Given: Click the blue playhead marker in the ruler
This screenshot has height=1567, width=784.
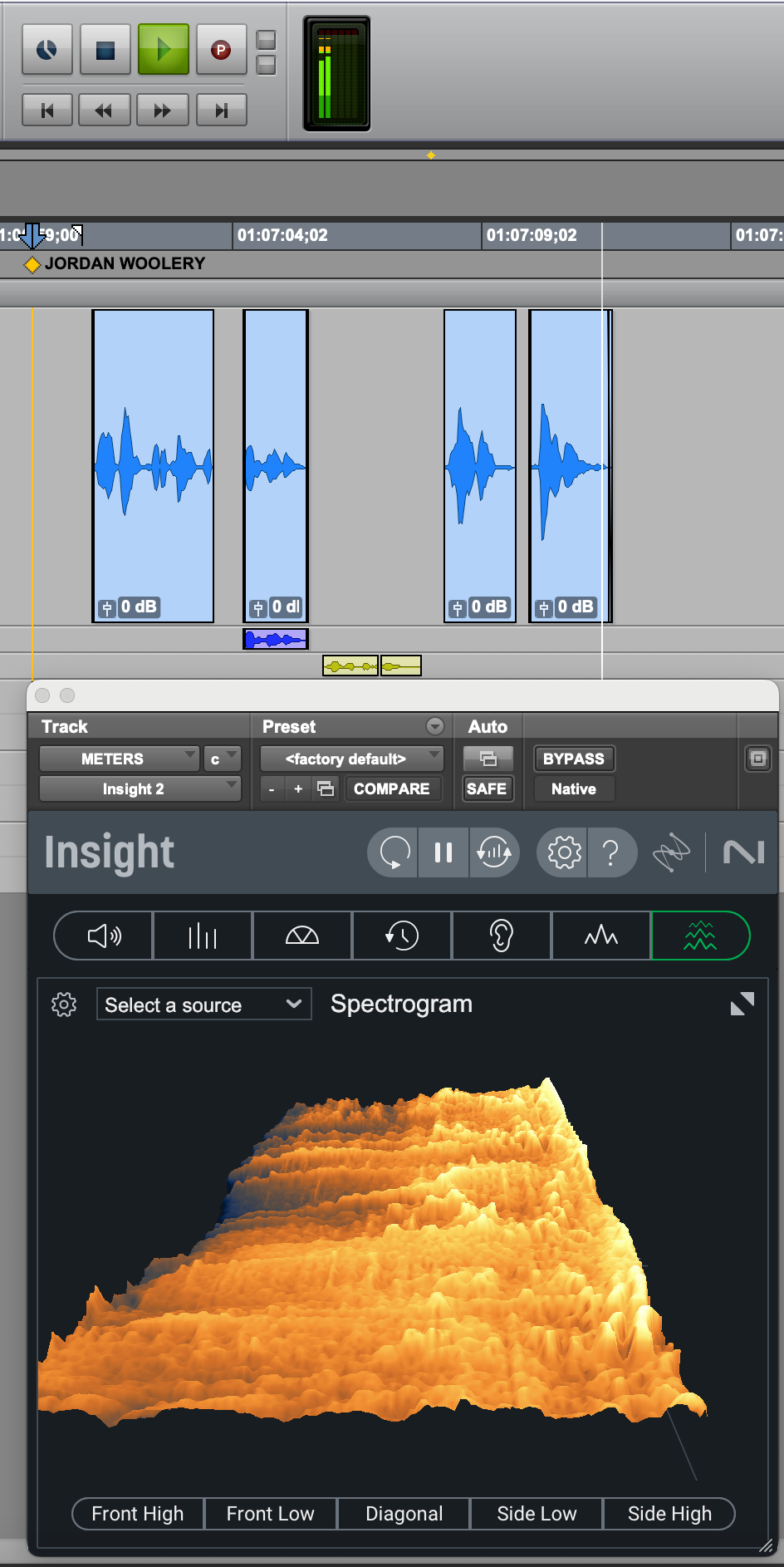Looking at the screenshot, I should pos(32,236).
